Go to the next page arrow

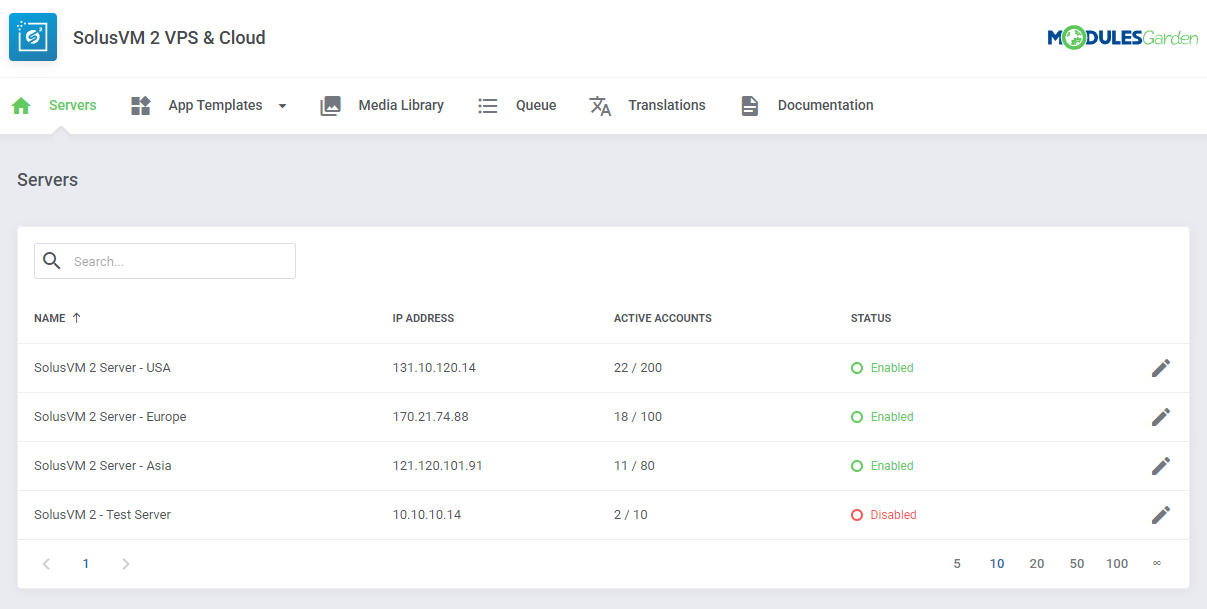[x=126, y=564]
